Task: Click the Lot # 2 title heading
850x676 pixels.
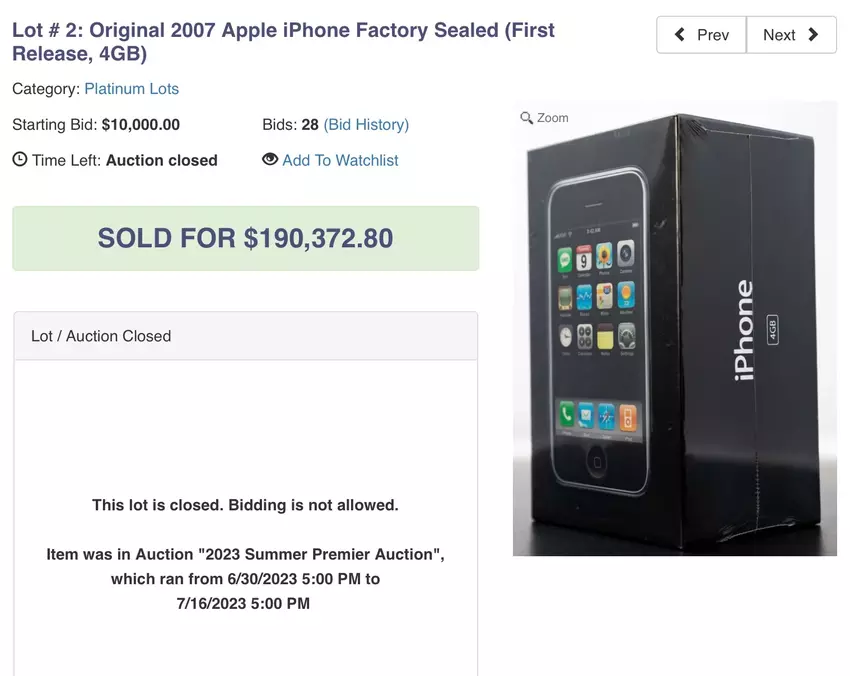Action: 283,41
